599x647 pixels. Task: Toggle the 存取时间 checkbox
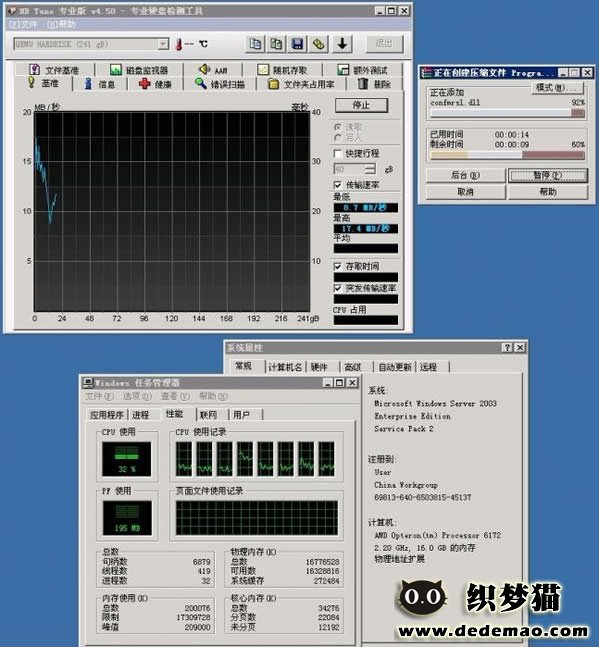pos(337,266)
